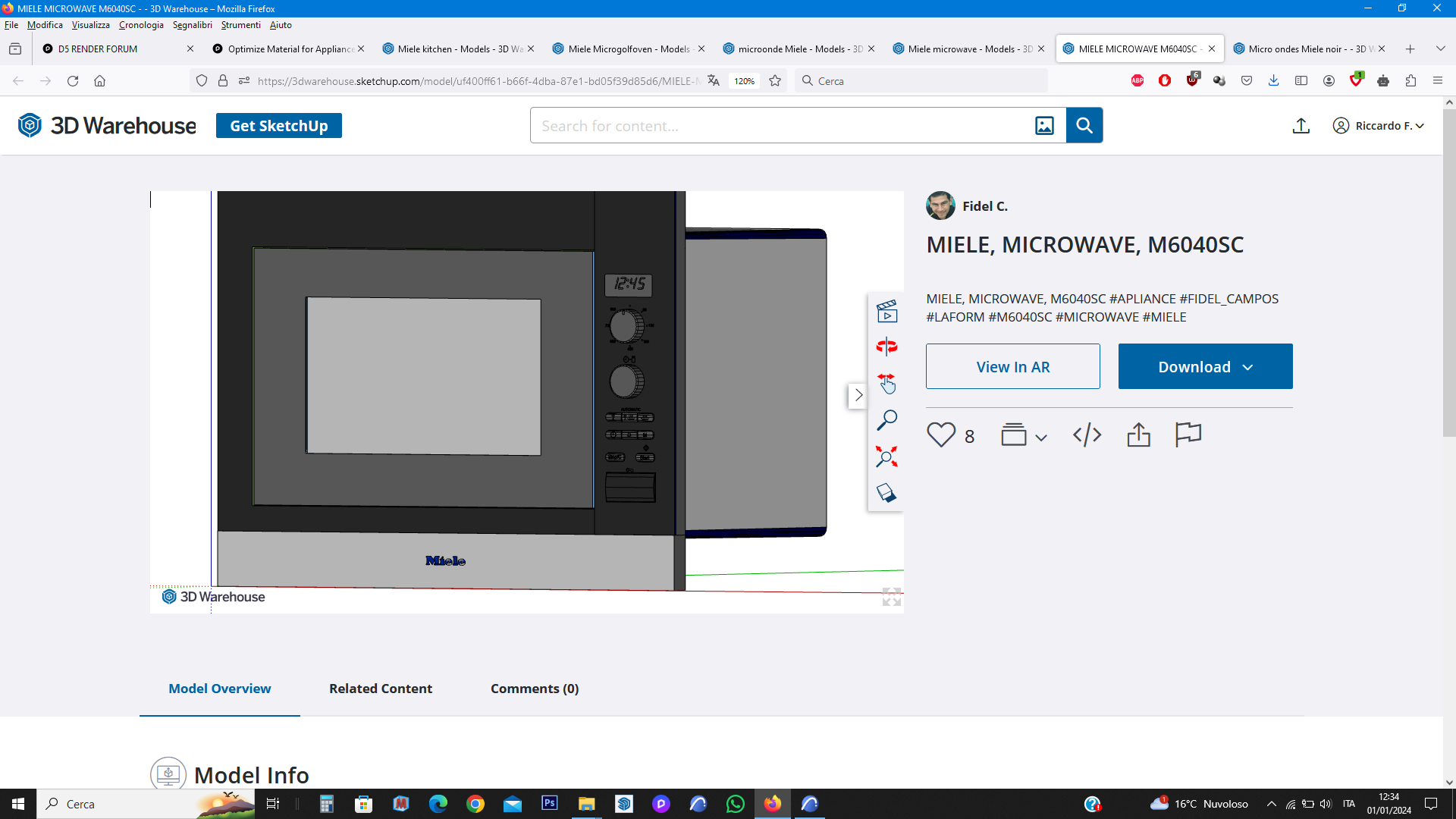Open the Firefox extensions puzzle icon
Image resolution: width=1456 pixels, height=819 pixels.
[x=1410, y=81]
